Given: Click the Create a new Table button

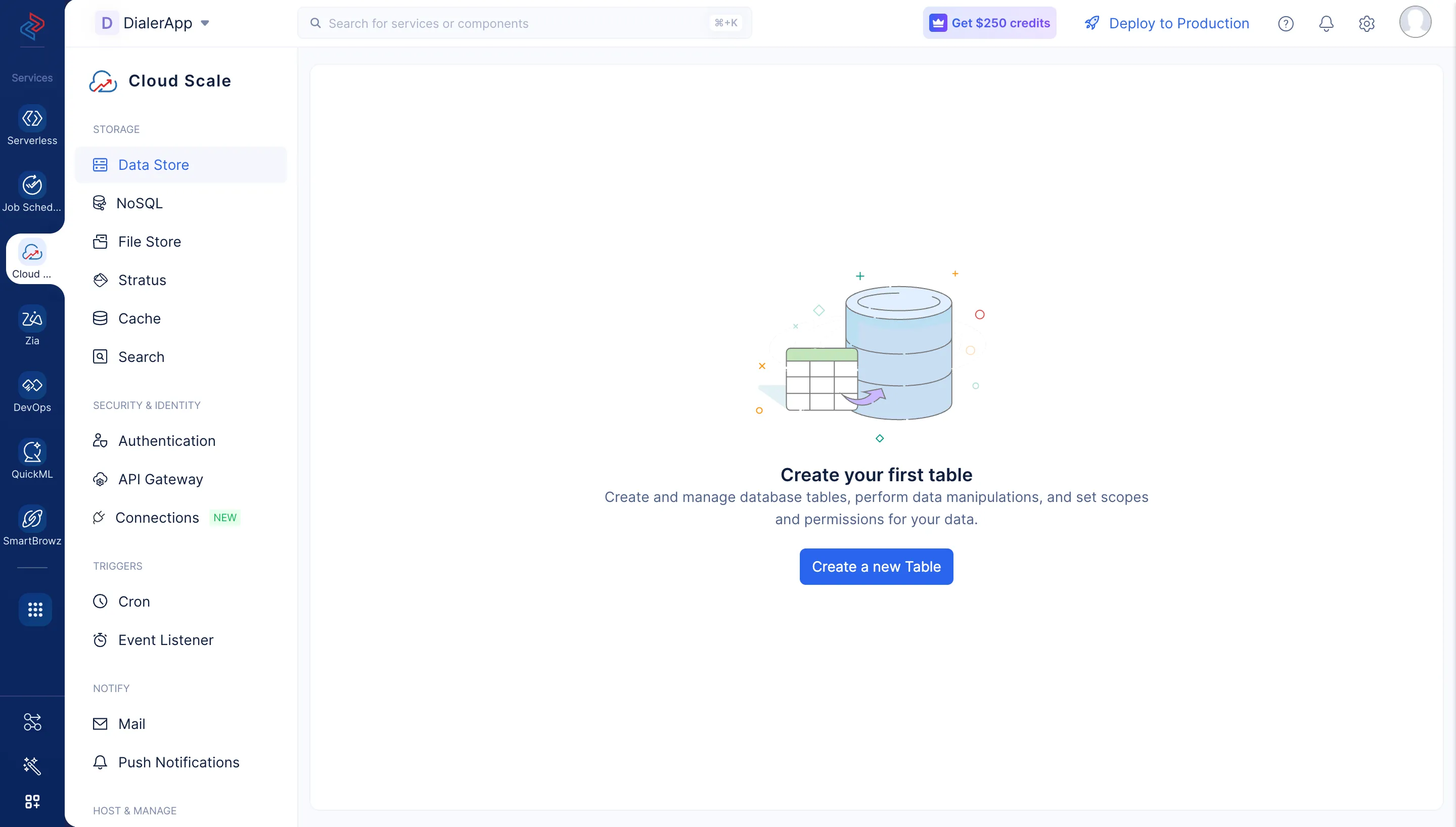Looking at the screenshot, I should [876, 566].
